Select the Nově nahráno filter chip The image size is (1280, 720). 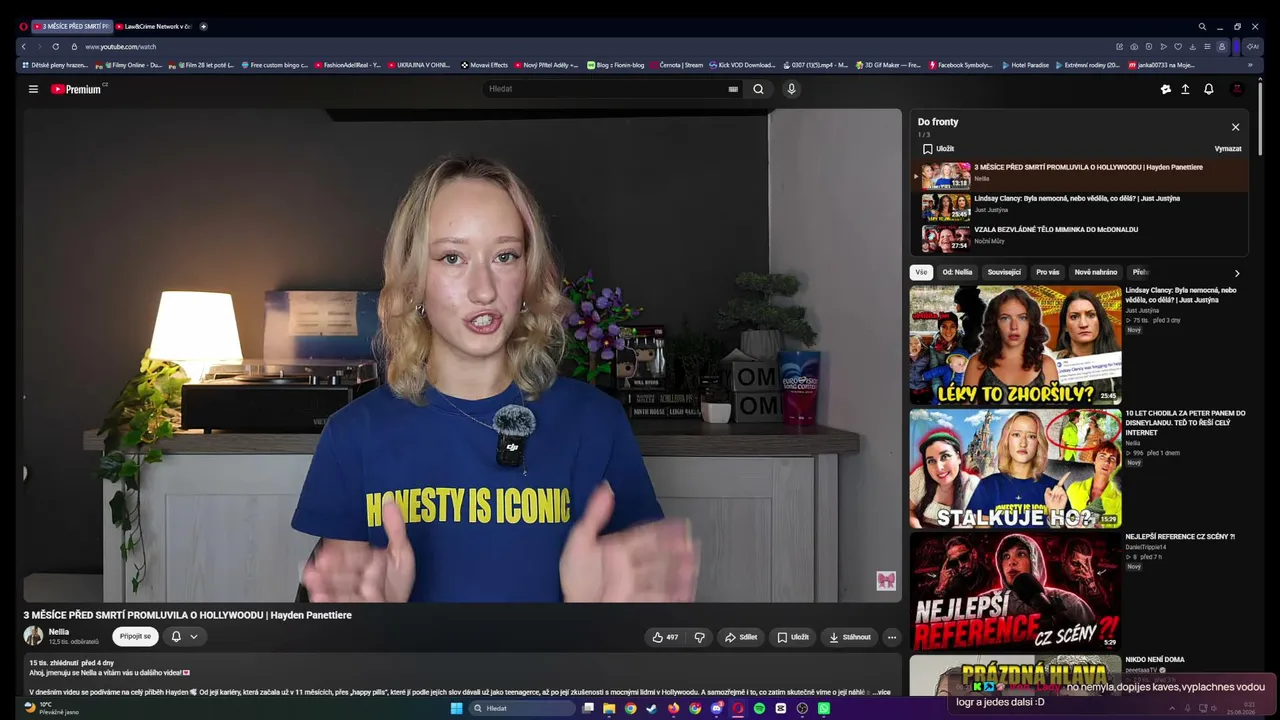[x=1096, y=272]
